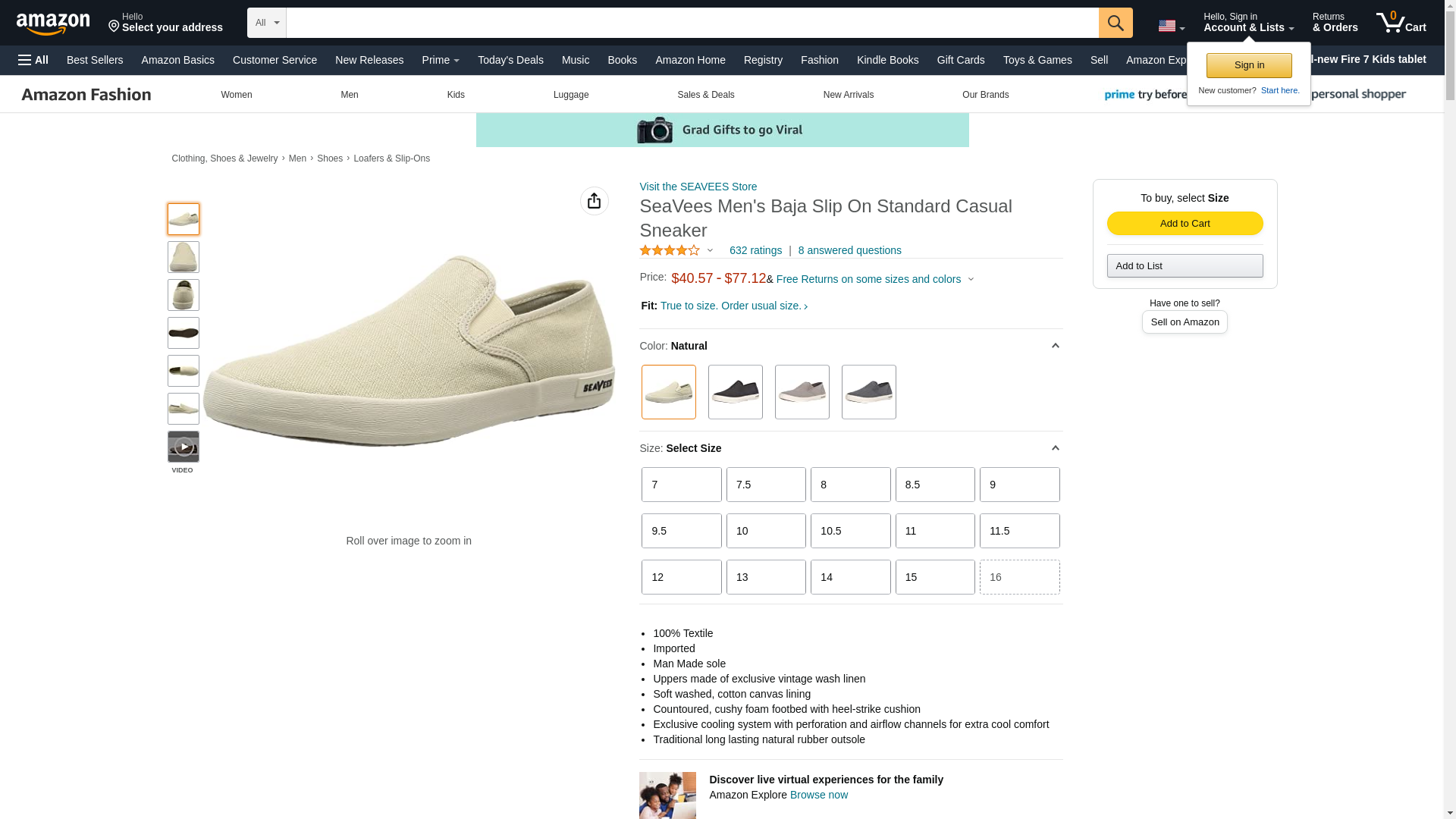Click the magnifying glass search button
Image resolution: width=1456 pixels, height=819 pixels.
(x=1116, y=23)
